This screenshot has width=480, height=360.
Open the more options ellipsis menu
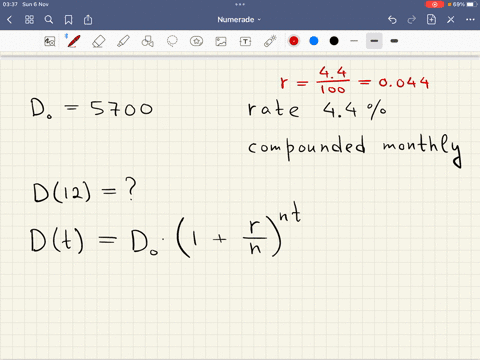tap(470, 20)
